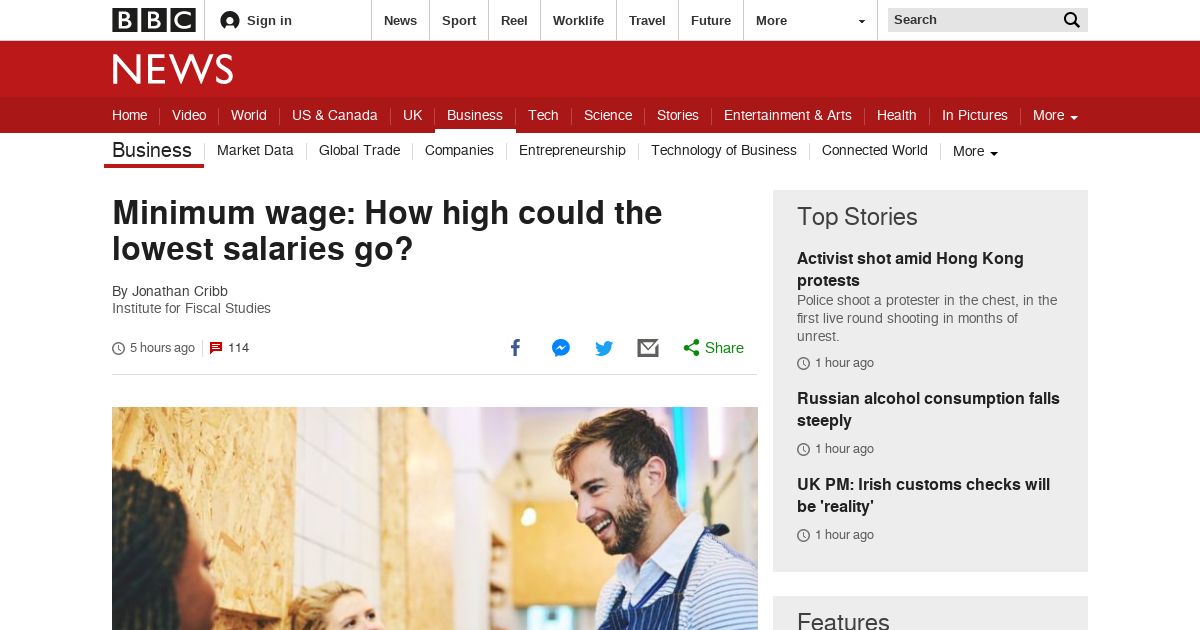Click the Minimum wage article headline
The image size is (1200, 630).
click(x=387, y=230)
